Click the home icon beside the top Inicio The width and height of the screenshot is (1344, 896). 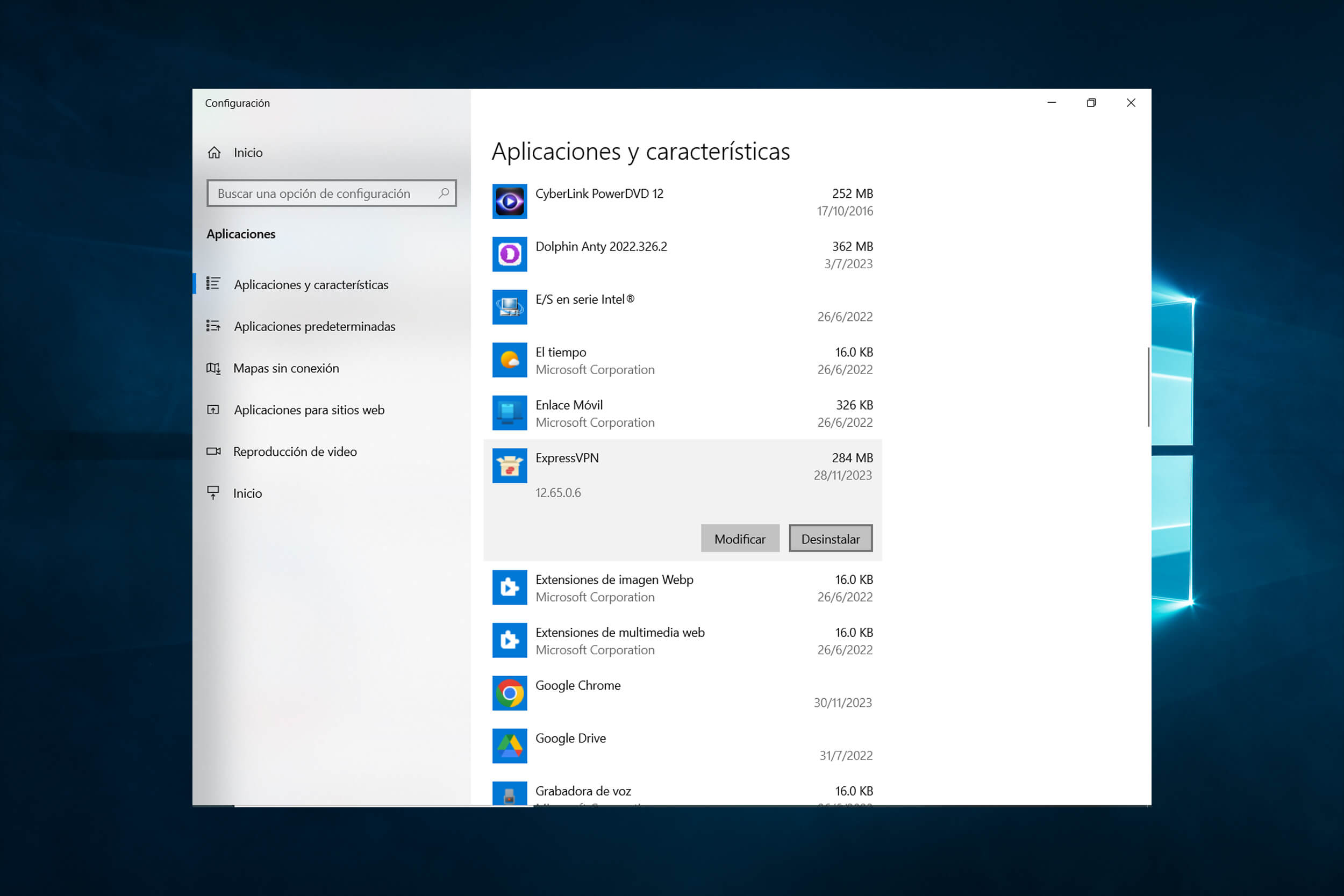pyautogui.click(x=215, y=153)
